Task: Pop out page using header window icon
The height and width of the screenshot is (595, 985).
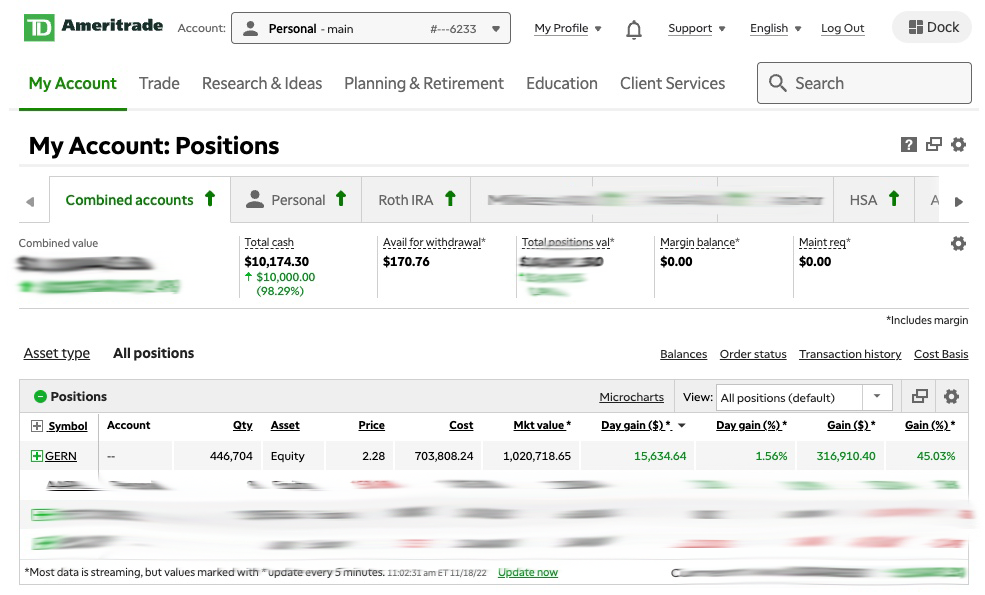Action: [933, 145]
